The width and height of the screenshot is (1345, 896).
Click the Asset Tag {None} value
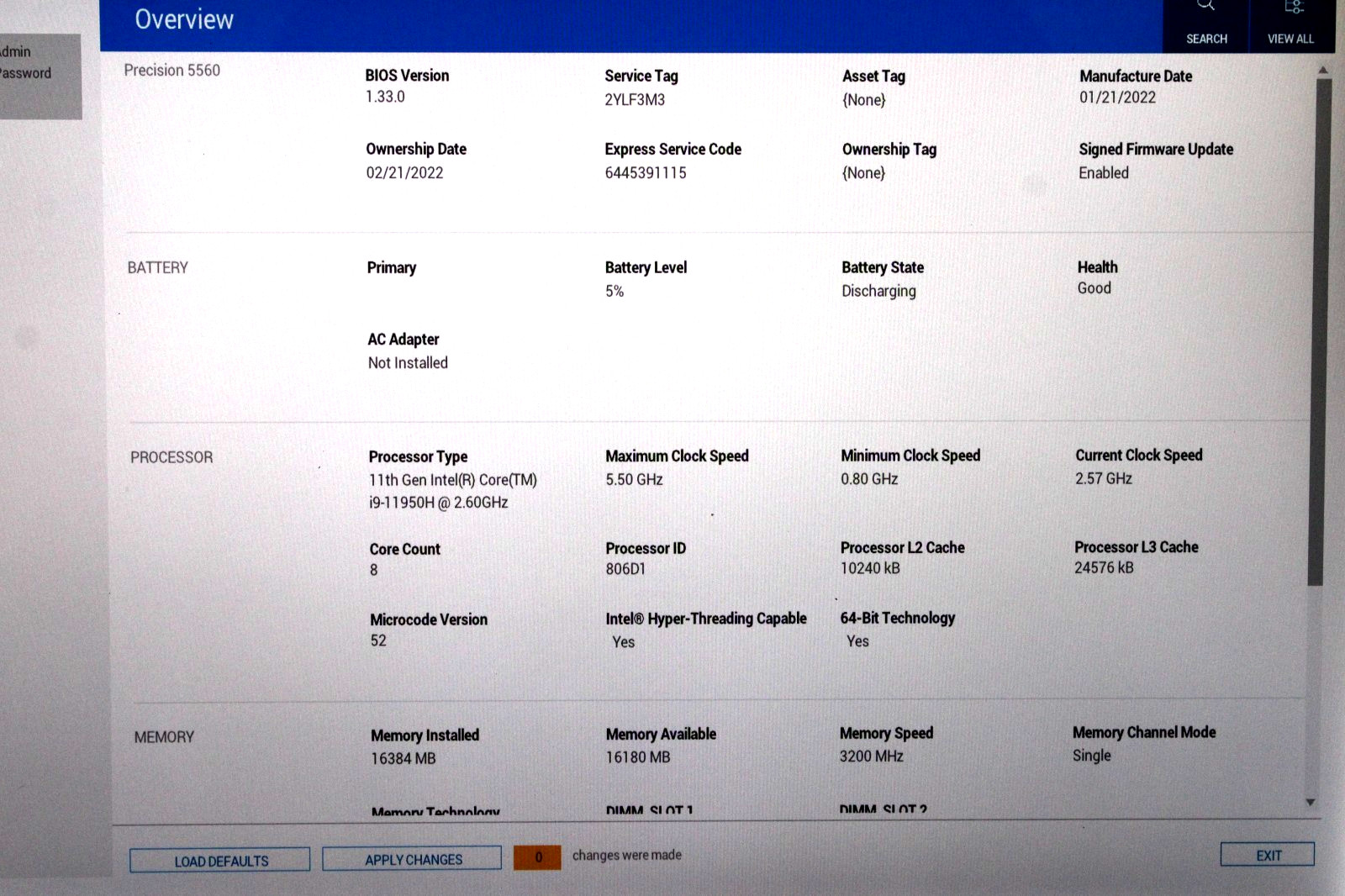coord(864,99)
